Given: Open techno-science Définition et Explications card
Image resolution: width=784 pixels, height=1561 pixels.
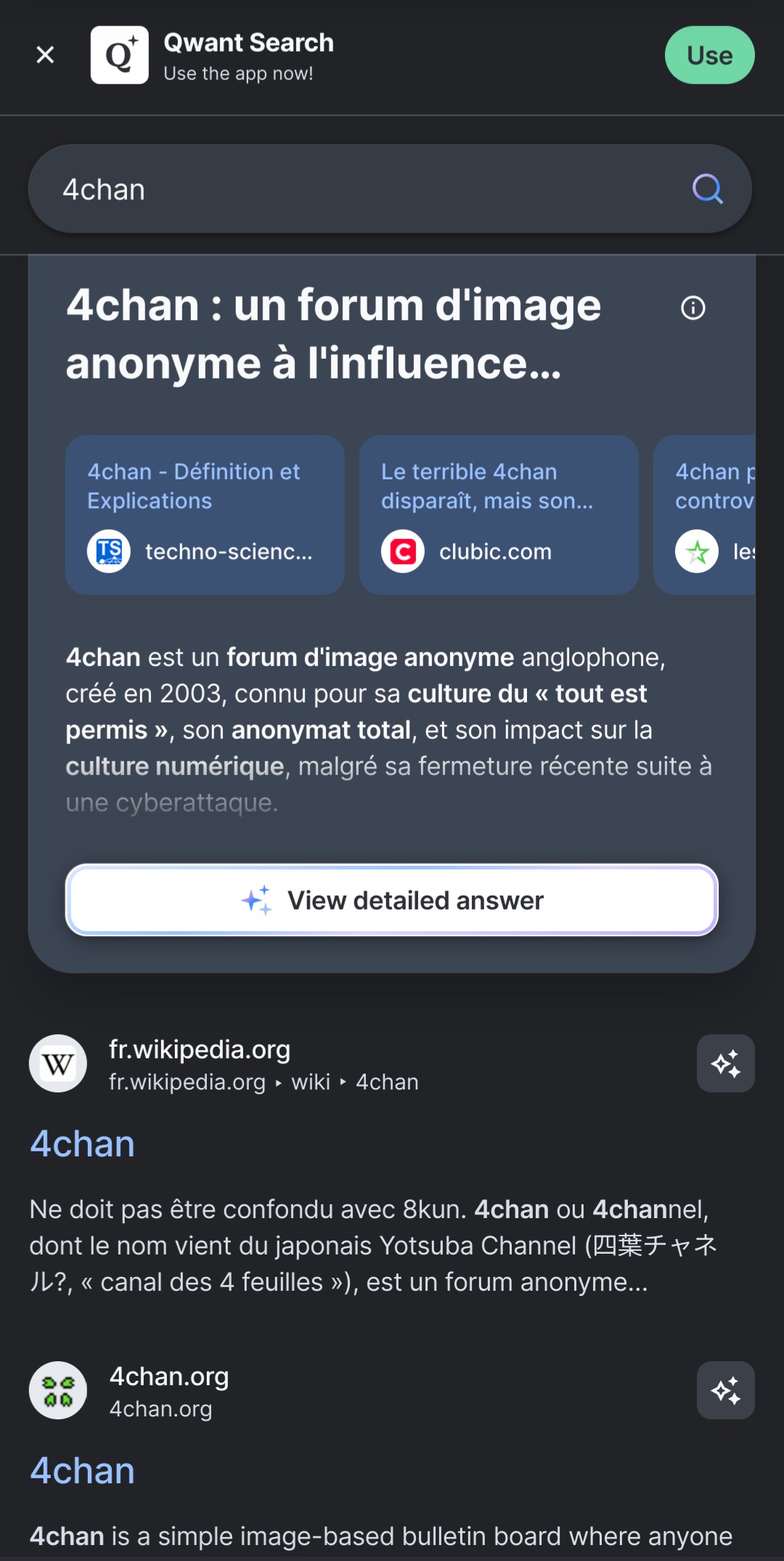Looking at the screenshot, I should (x=205, y=515).
